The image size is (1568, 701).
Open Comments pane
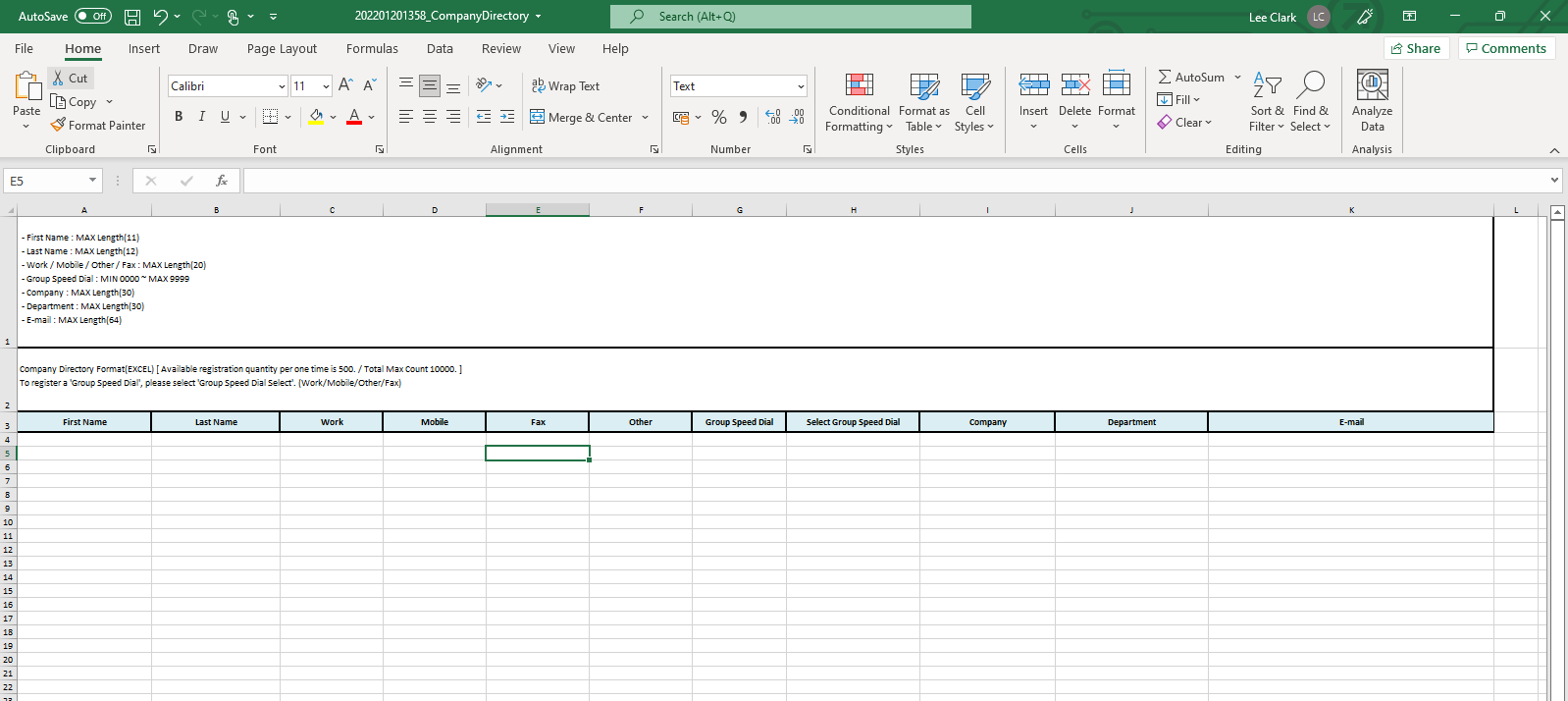1506,48
